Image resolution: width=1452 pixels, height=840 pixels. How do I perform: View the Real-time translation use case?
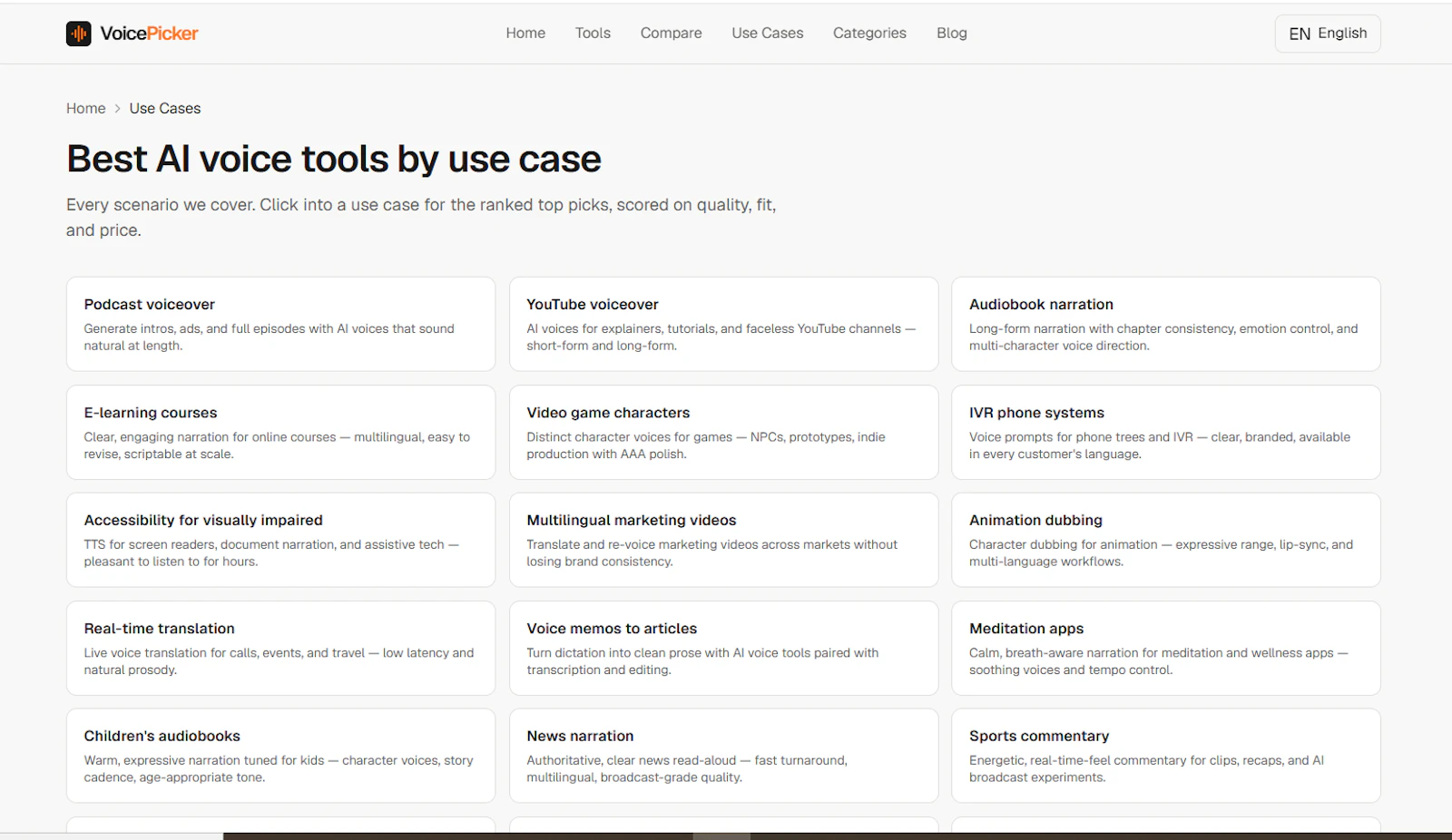280,648
